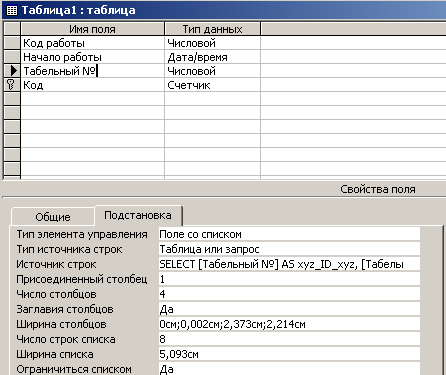
Task: Click the table icon in title bar
Action: point(12,10)
